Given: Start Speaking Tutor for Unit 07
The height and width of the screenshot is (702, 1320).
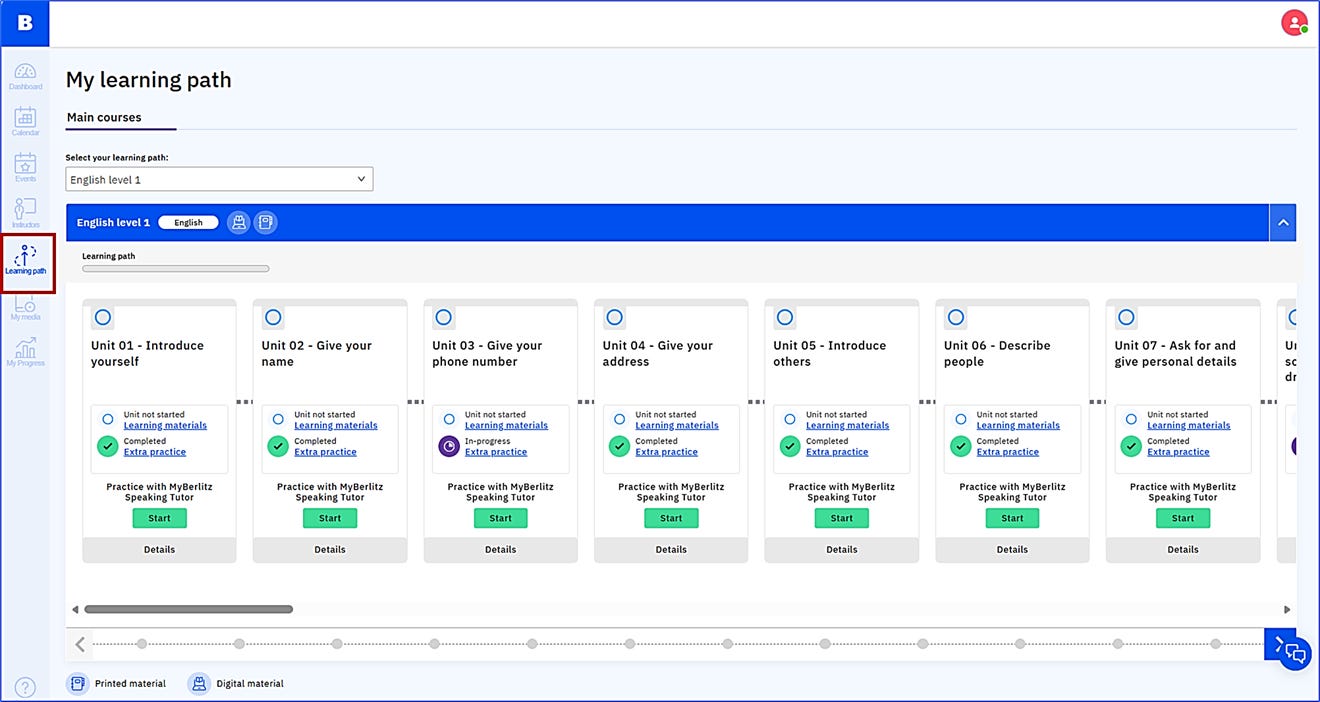Looking at the screenshot, I should [1183, 518].
